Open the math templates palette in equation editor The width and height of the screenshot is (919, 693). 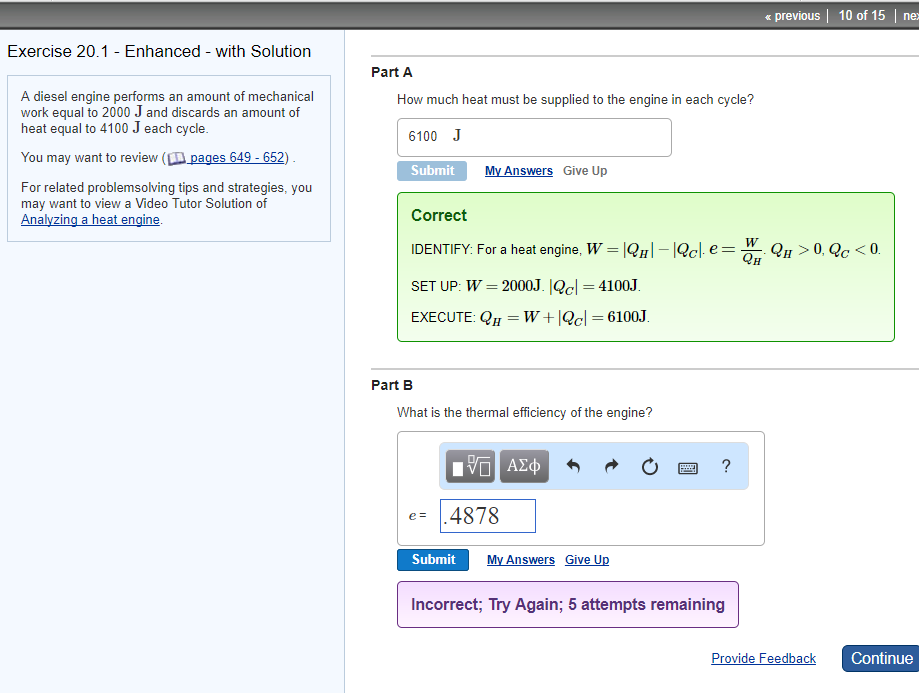pos(469,466)
